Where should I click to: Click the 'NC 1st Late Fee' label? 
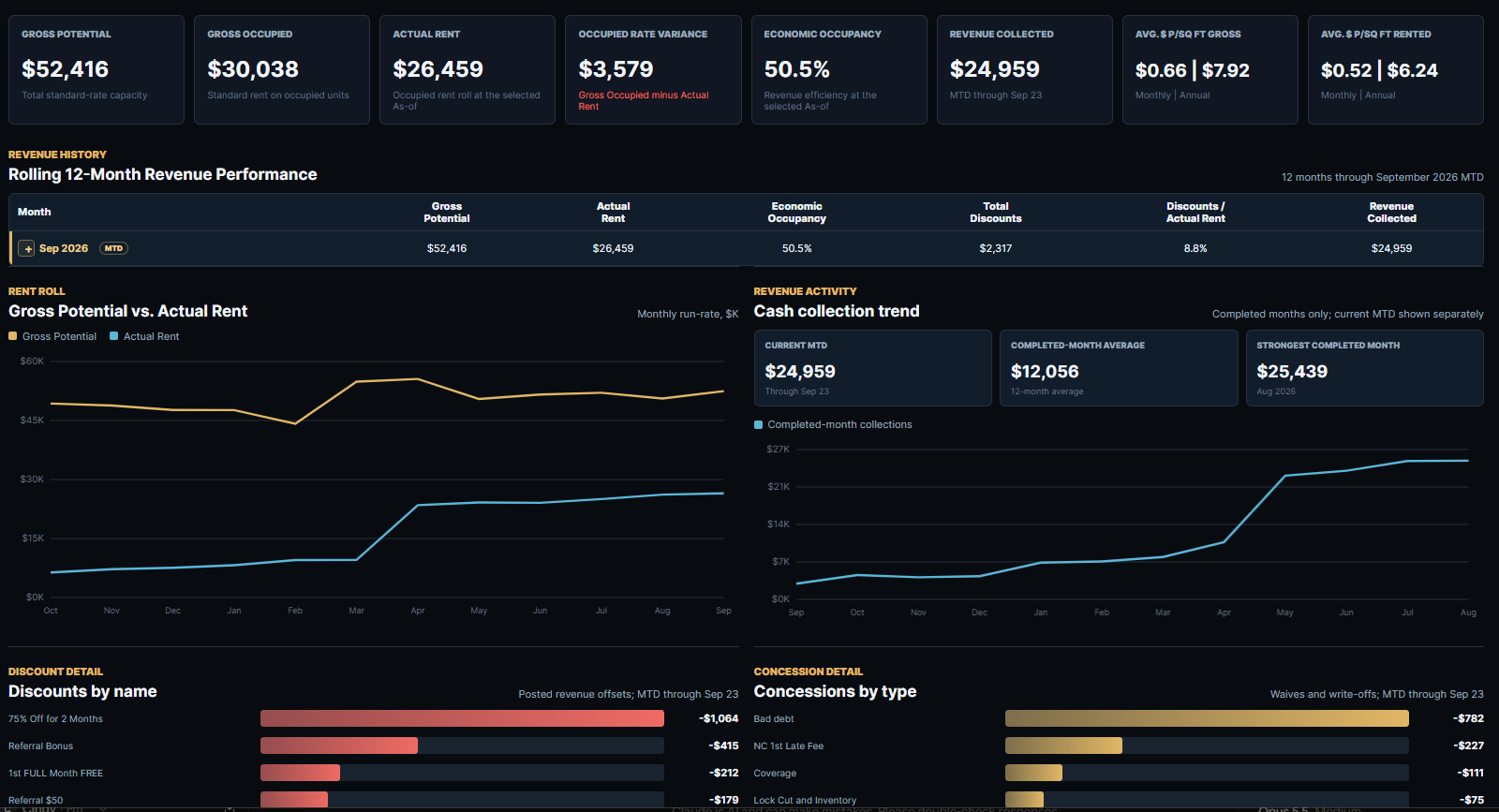click(x=789, y=746)
